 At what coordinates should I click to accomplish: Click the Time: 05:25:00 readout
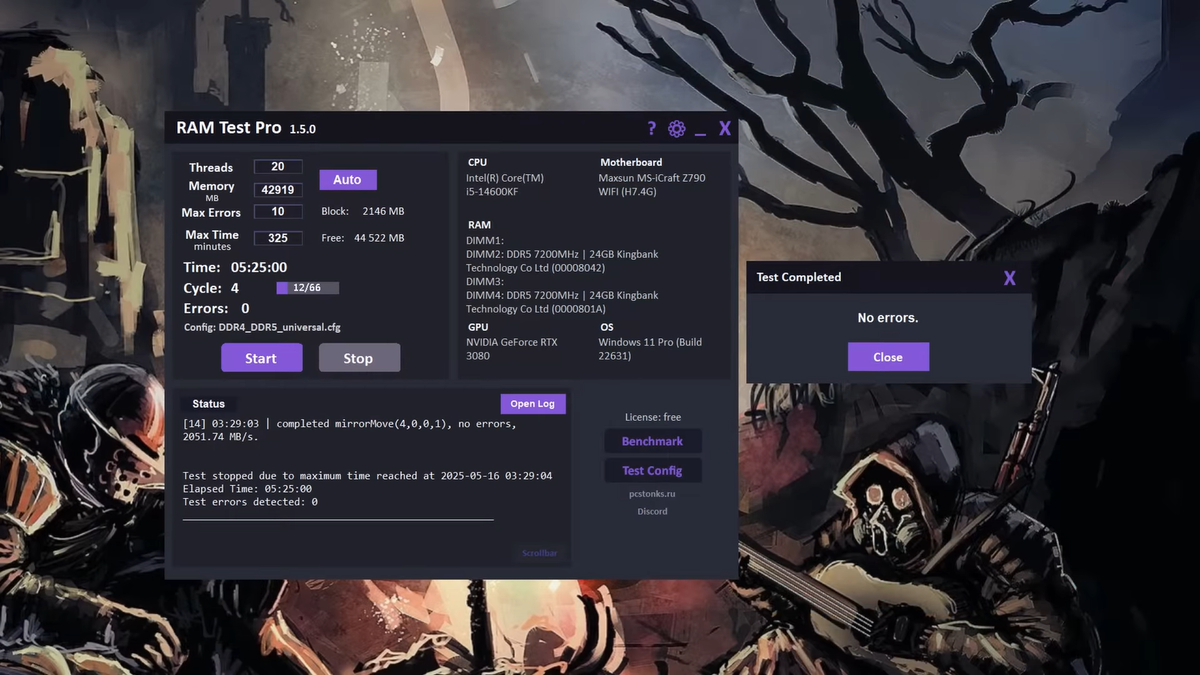(235, 267)
